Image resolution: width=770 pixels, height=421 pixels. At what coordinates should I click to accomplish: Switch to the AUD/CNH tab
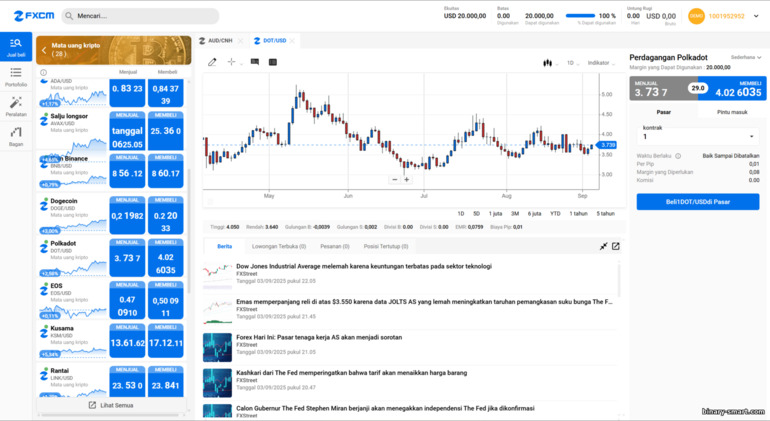coord(216,41)
